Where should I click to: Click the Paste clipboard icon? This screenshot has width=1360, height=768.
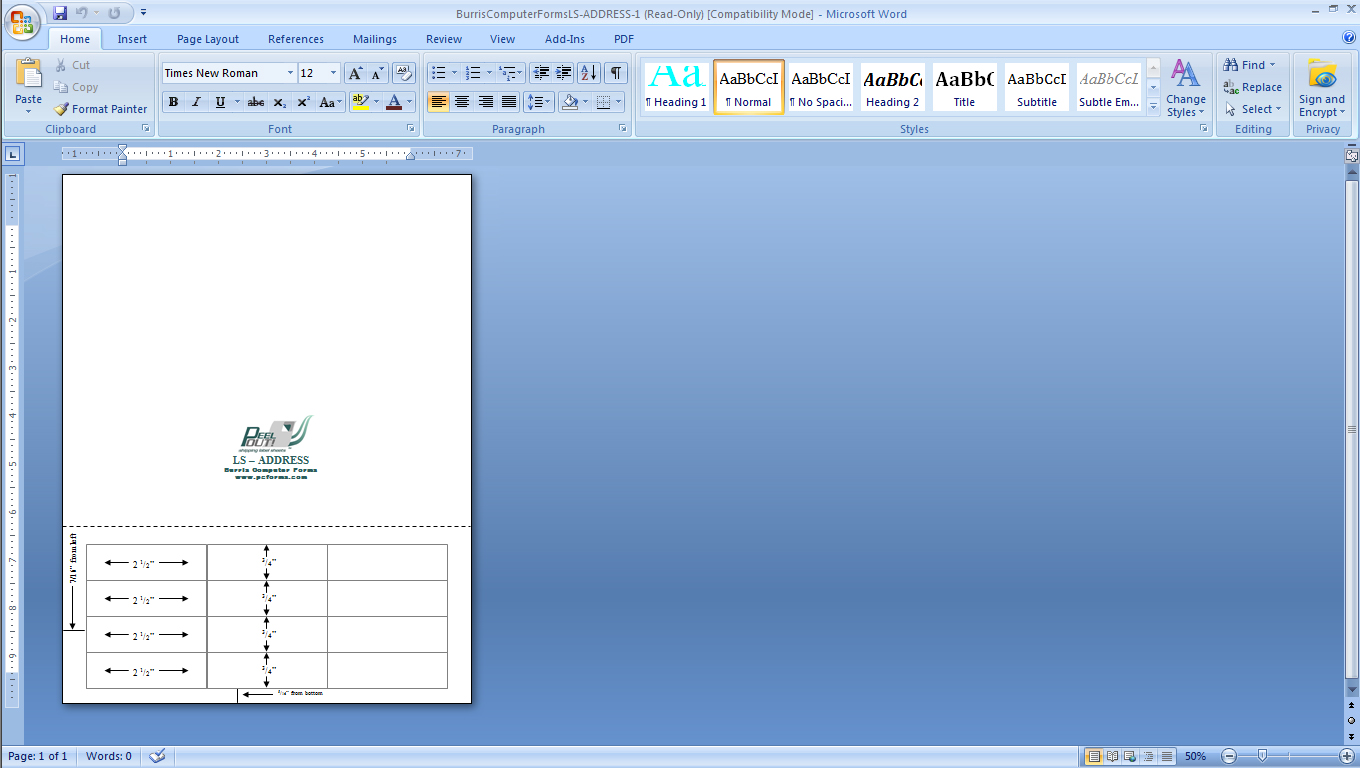(29, 74)
